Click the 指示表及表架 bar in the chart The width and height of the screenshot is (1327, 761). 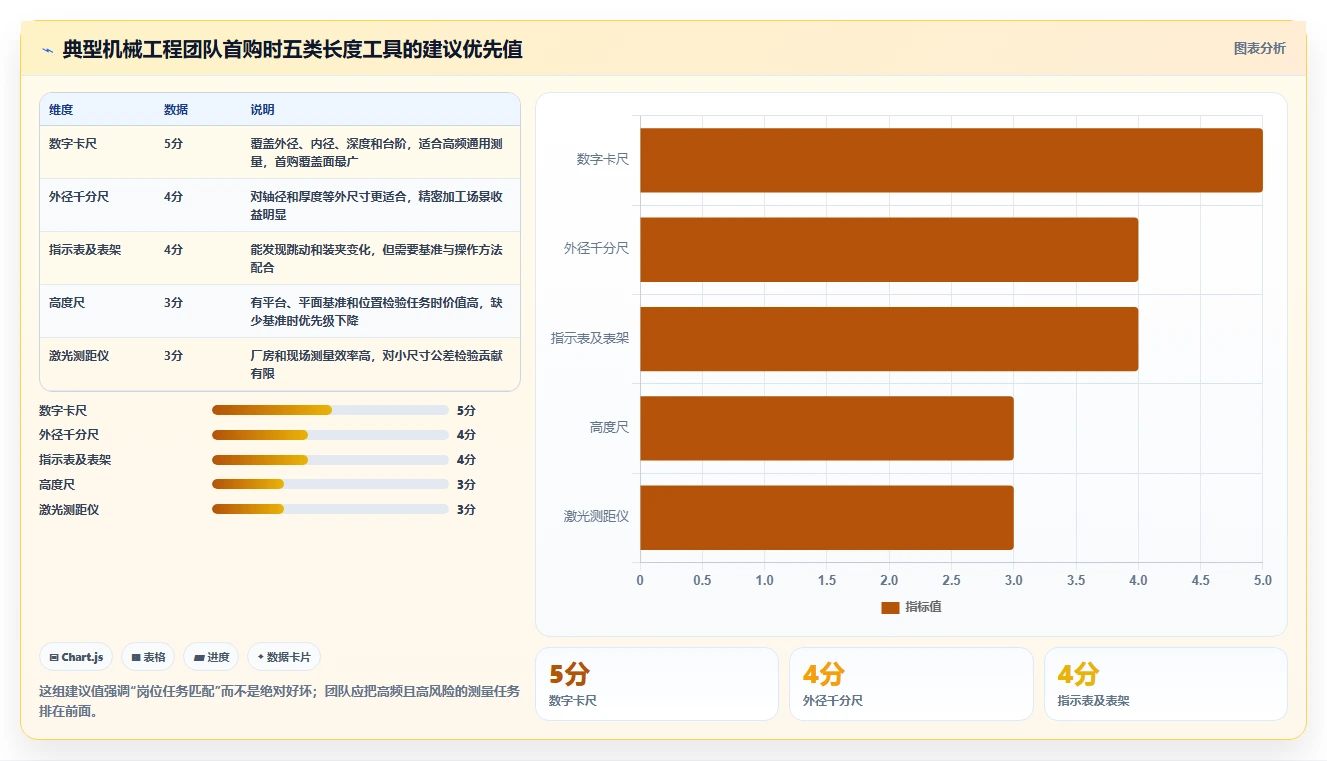tap(889, 339)
